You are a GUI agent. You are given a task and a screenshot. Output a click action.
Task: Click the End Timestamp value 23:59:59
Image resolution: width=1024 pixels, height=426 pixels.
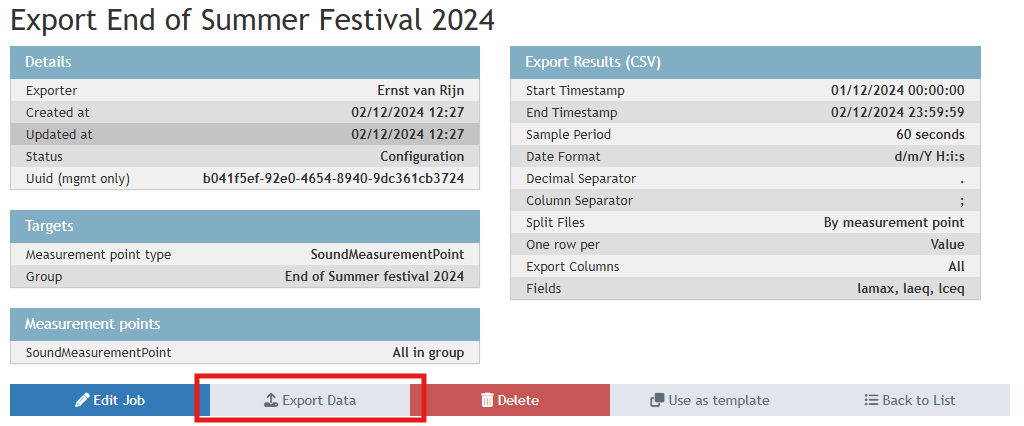pyautogui.click(x=897, y=113)
